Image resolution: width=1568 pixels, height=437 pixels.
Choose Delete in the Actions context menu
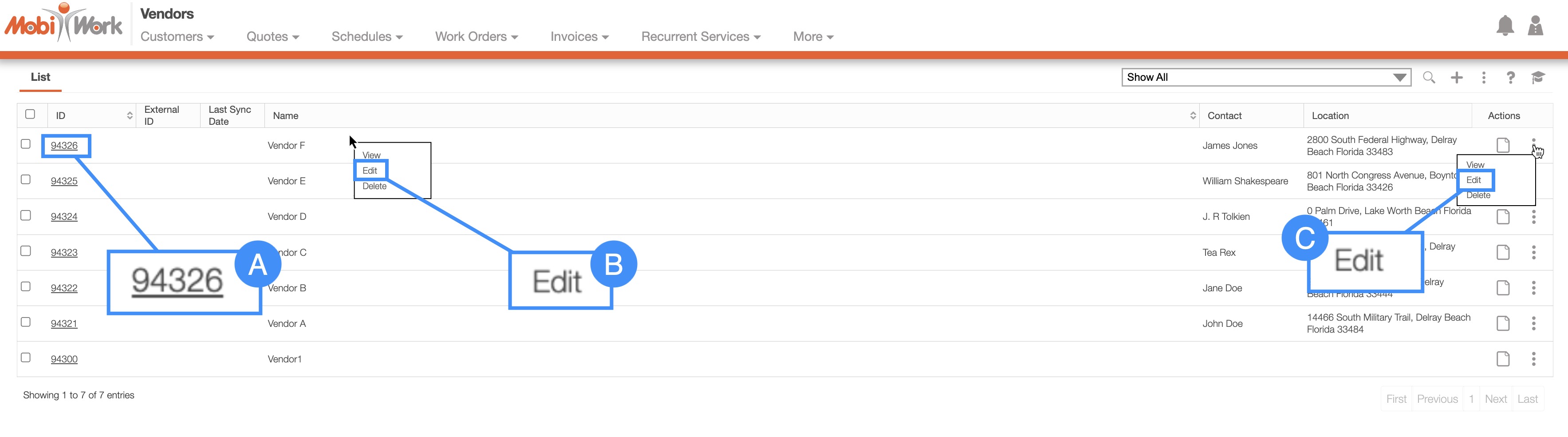point(1478,195)
